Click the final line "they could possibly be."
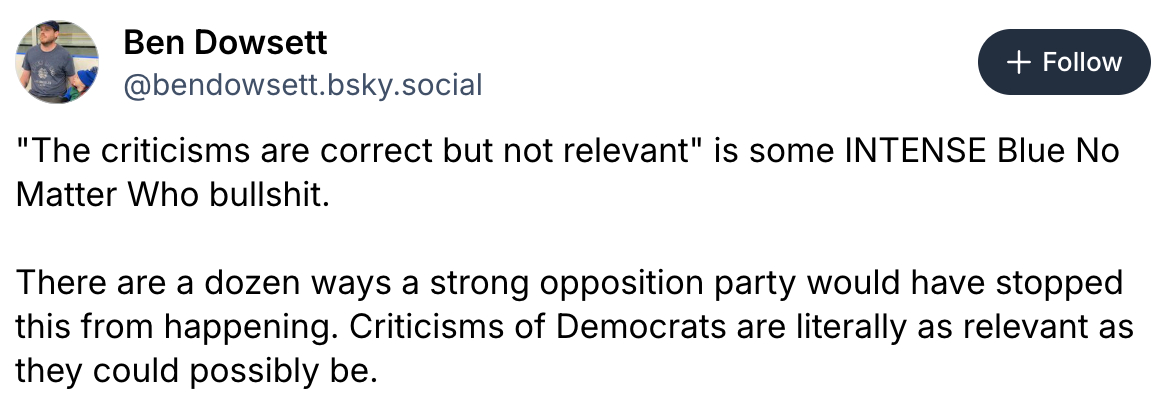This screenshot has width=1160, height=412. (x=197, y=368)
